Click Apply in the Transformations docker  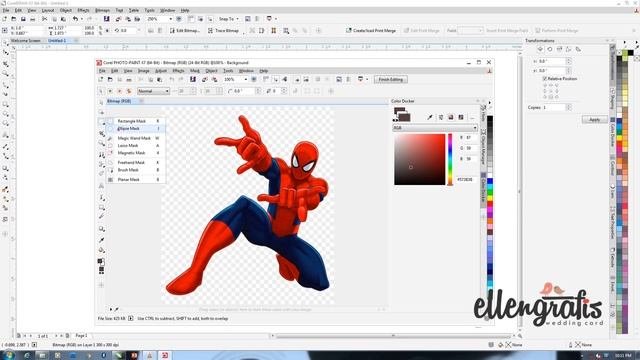coord(595,120)
